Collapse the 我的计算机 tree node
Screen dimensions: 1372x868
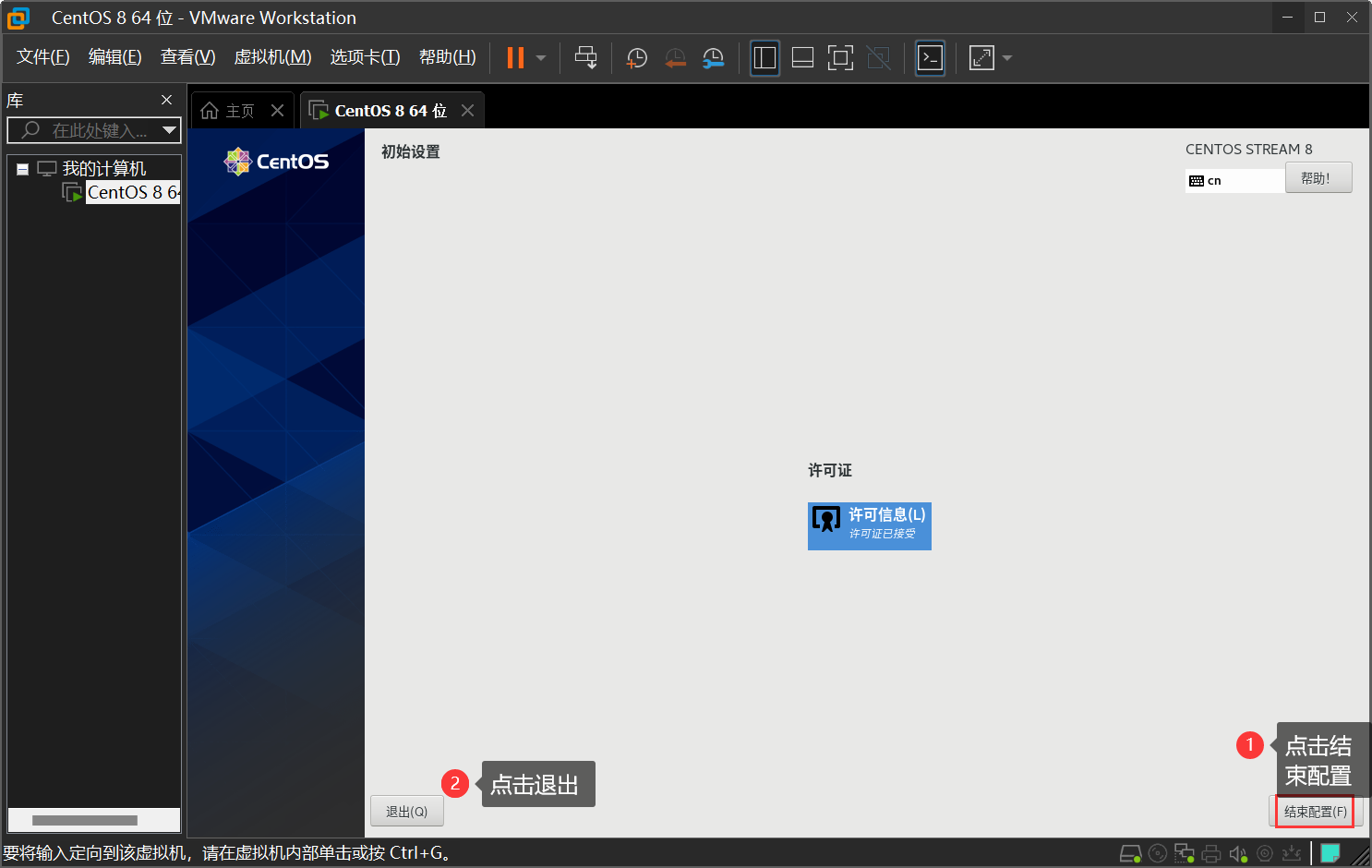click(22, 169)
